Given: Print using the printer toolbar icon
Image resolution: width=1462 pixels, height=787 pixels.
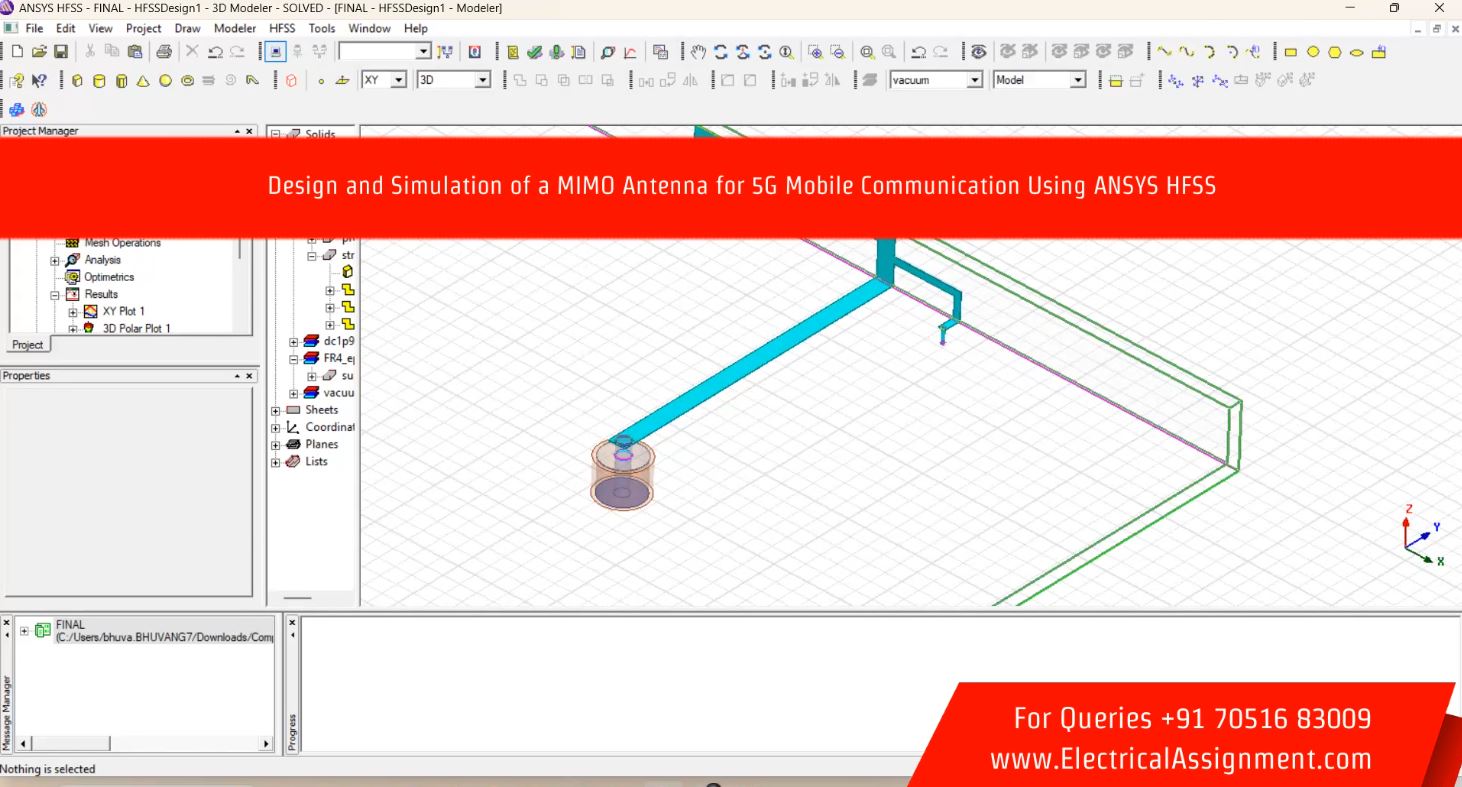Looking at the screenshot, I should click(164, 52).
